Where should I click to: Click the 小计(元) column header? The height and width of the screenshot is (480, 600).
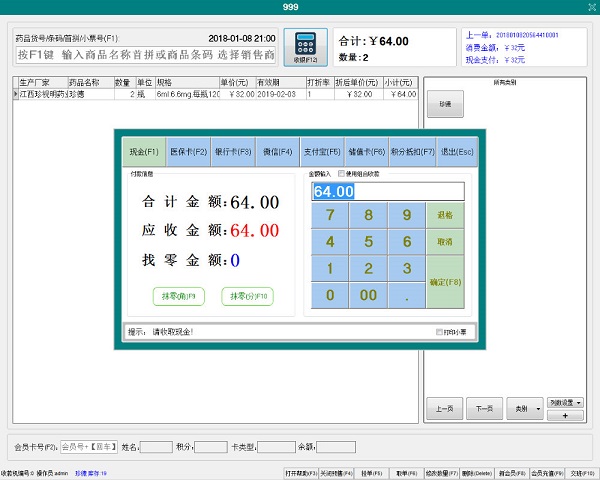tap(400, 83)
